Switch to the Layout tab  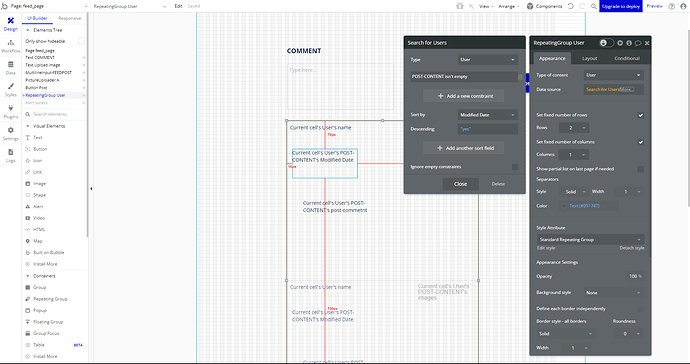589,58
